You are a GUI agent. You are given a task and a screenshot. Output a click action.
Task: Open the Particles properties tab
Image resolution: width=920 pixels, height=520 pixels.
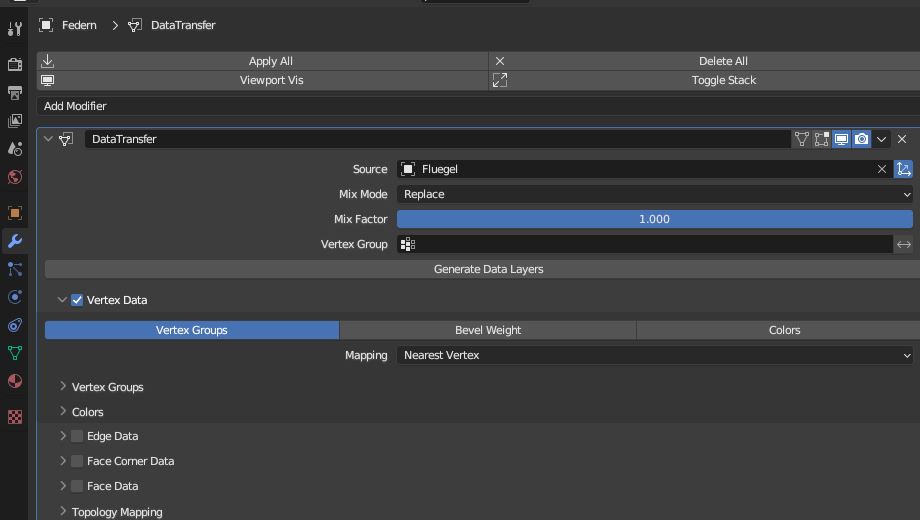(x=15, y=269)
